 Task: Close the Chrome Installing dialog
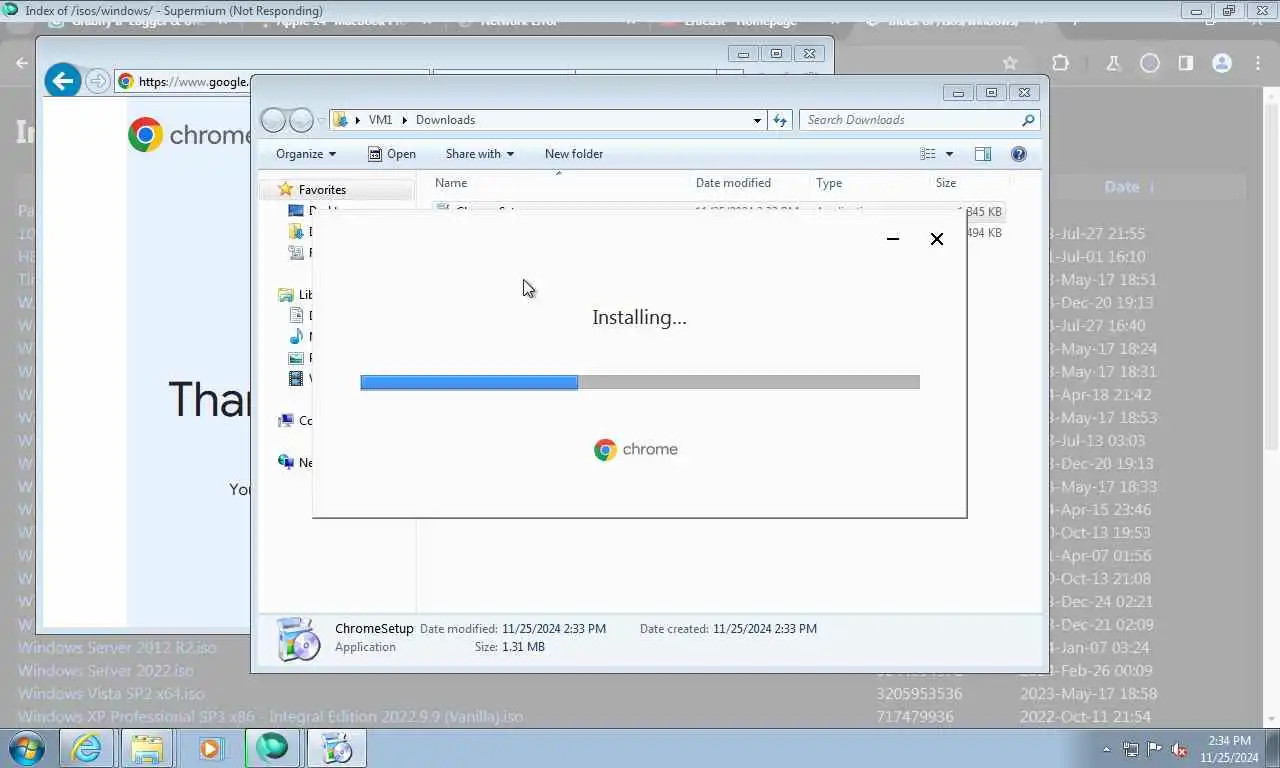(937, 239)
